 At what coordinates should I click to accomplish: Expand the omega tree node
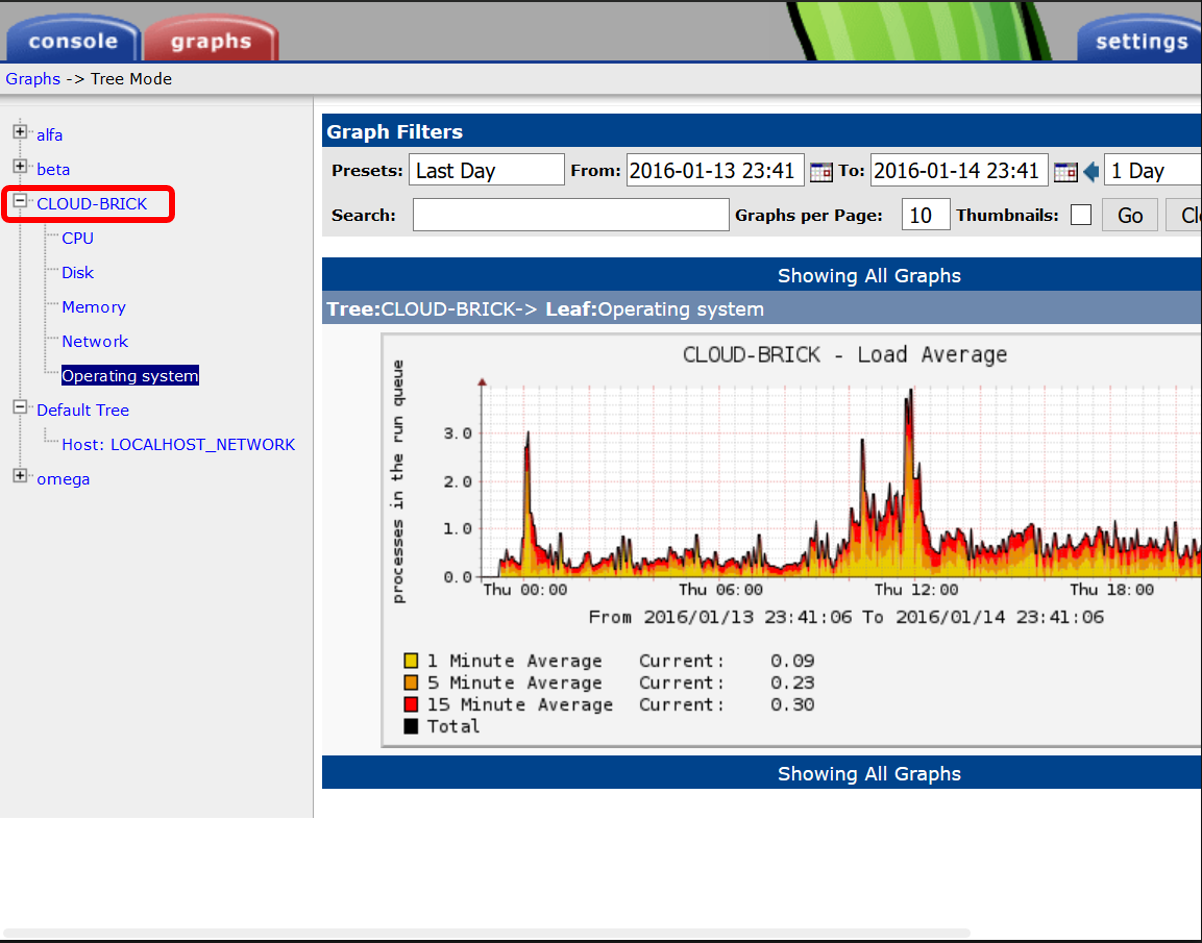pyautogui.click(x=20, y=476)
